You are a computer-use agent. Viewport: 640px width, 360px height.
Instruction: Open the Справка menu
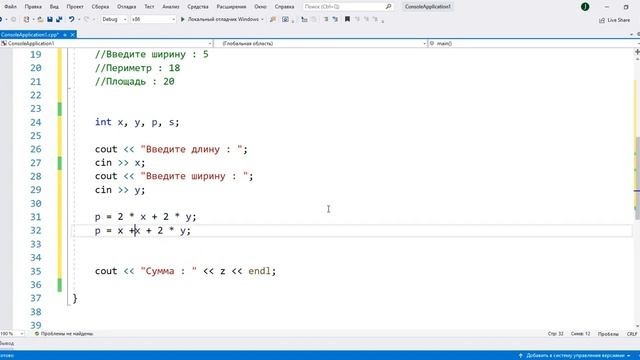coord(284,7)
